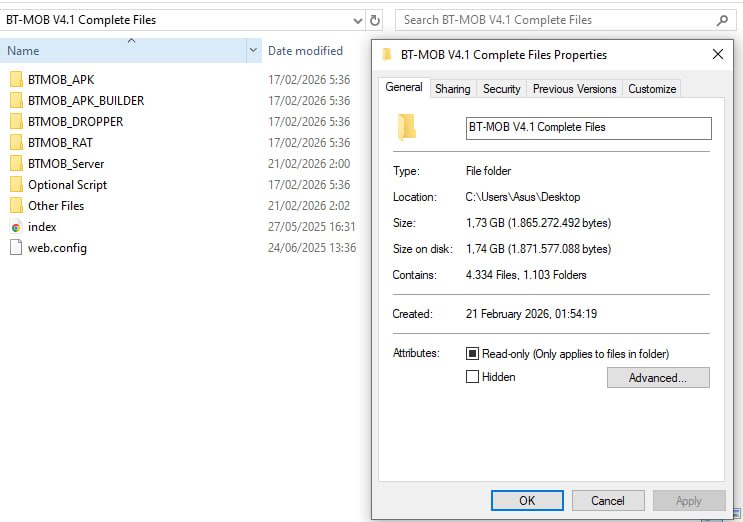Viewport: 743px width, 522px height.
Task: Click the search magnifier icon
Action: [x=722, y=20]
